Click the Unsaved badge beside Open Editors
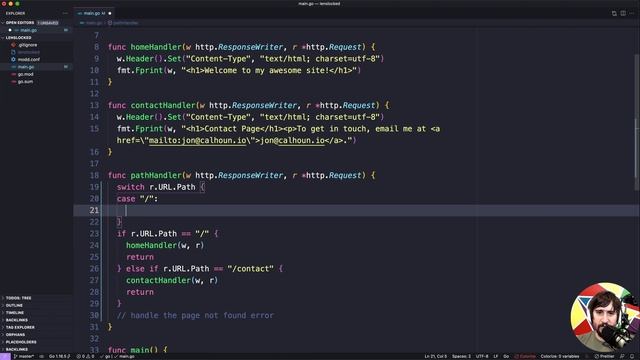This screenshot has height=360, width=640. click(x=48, y=23)
